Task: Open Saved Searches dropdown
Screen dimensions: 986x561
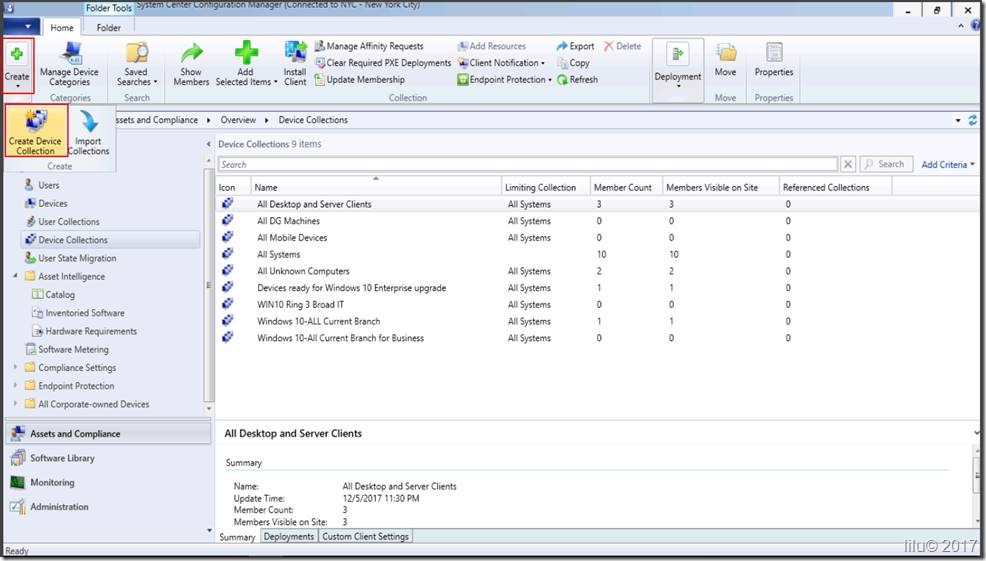Action: [x=136, y=65]
